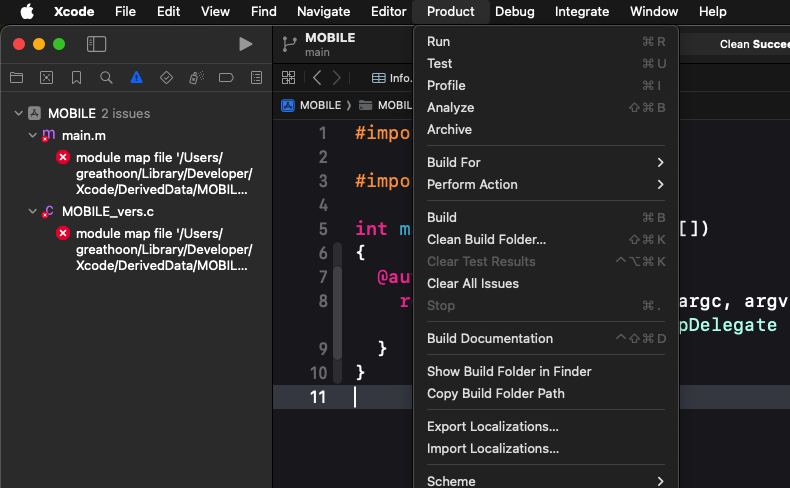Expand the Perform Action submenu
Viewport: 790px width, 488px height.
[x=546, y=184]
